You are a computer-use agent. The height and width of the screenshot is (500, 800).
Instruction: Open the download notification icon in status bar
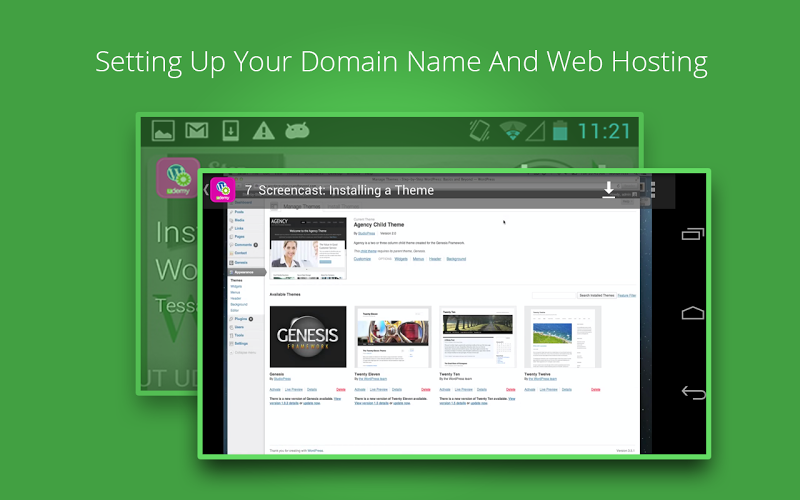231,131
